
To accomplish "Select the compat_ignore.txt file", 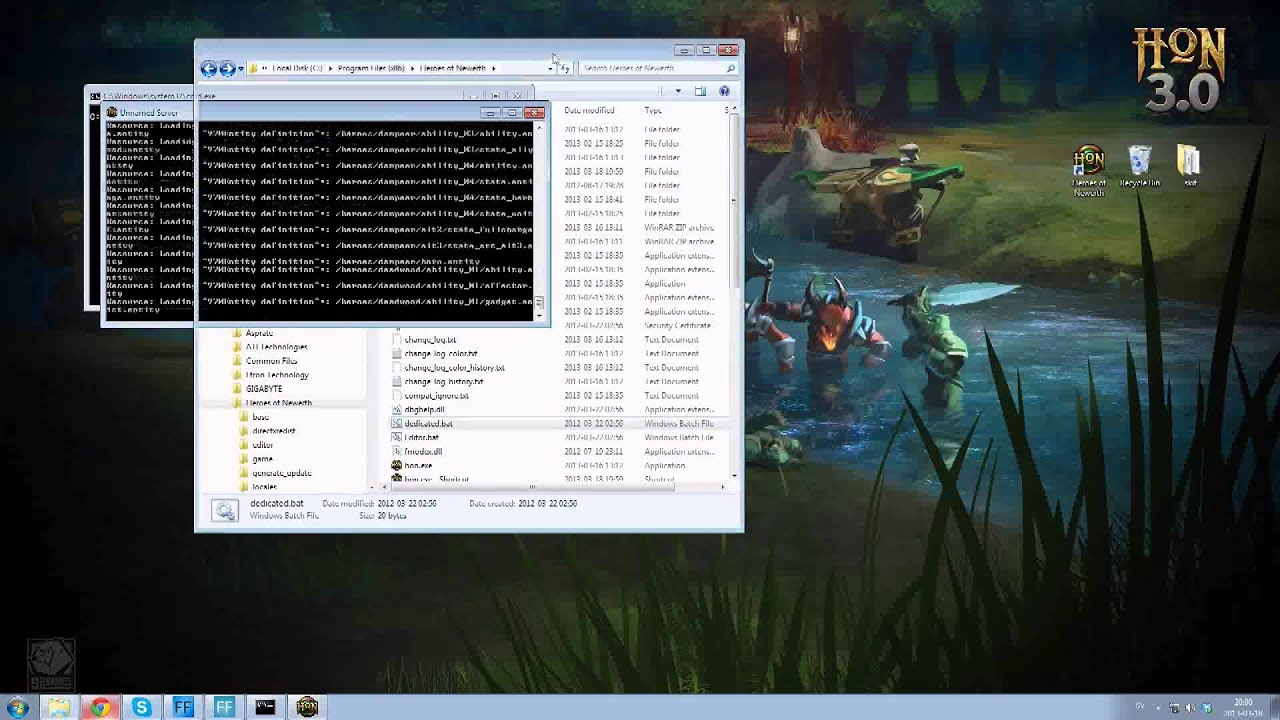I will (436, 396).
